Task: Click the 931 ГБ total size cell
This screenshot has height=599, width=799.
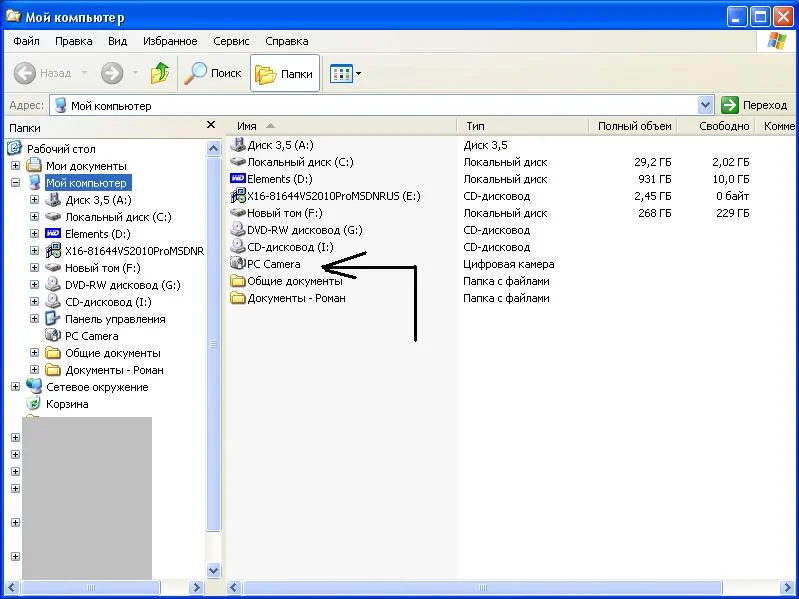Action: (654, 179)
